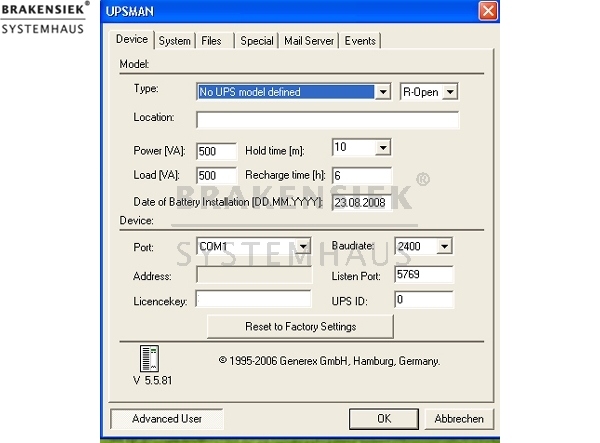Open the System tab
This screenshot has height=443, width=600.
click(174, 41)
